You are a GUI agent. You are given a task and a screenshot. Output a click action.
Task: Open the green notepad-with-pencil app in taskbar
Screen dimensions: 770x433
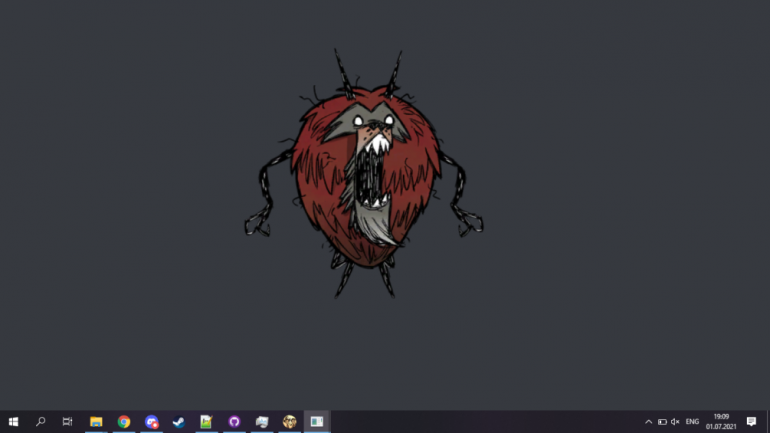coord(206,422)
